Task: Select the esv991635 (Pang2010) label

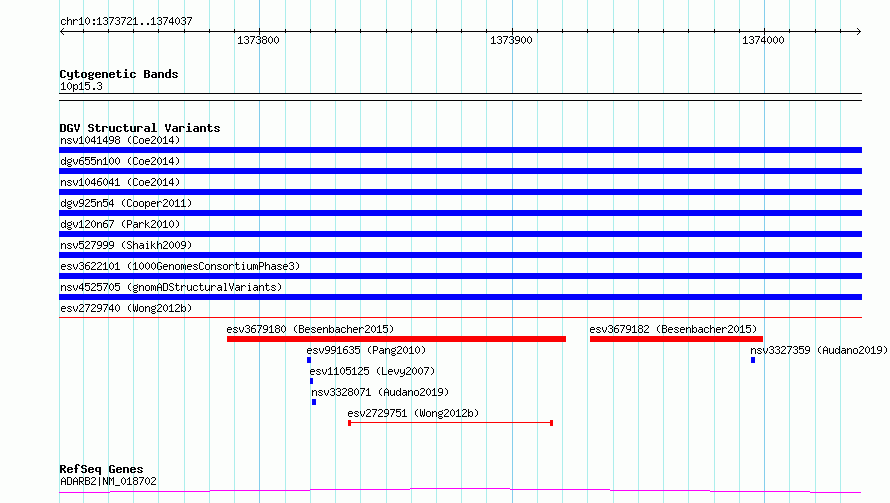Action: coord(366,350)
